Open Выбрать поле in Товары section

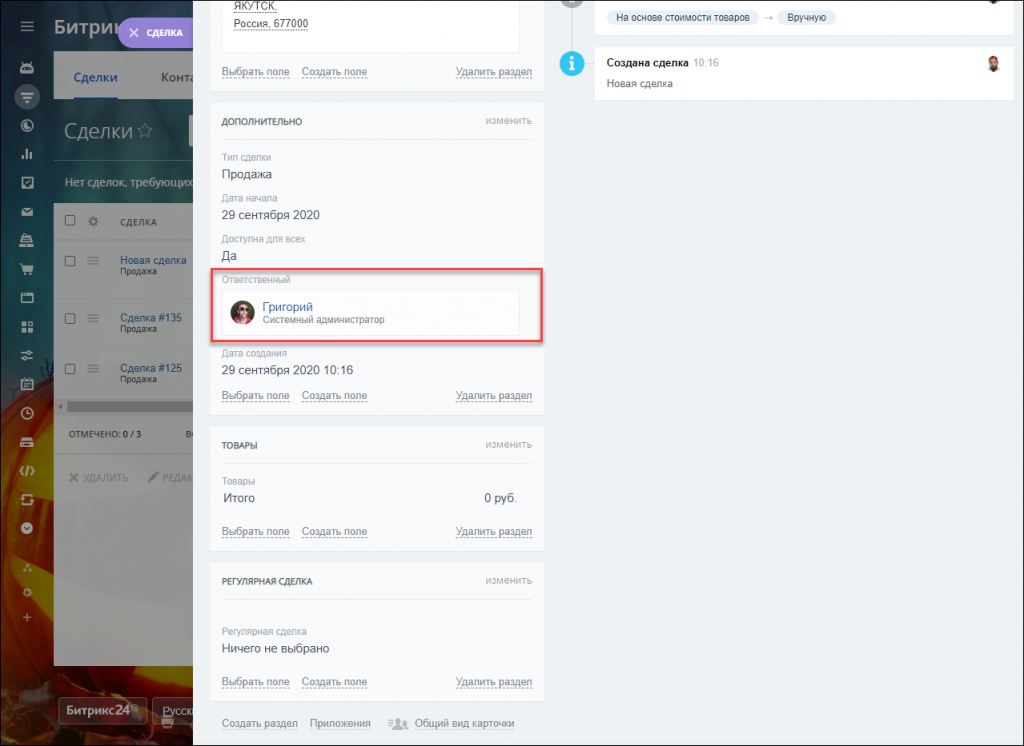click(255, 532)
